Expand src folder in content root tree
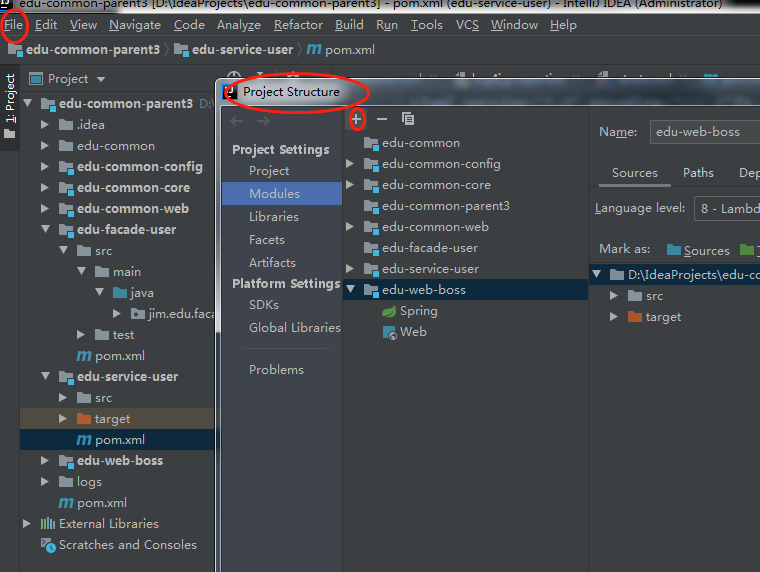 (x=614, y=296)
